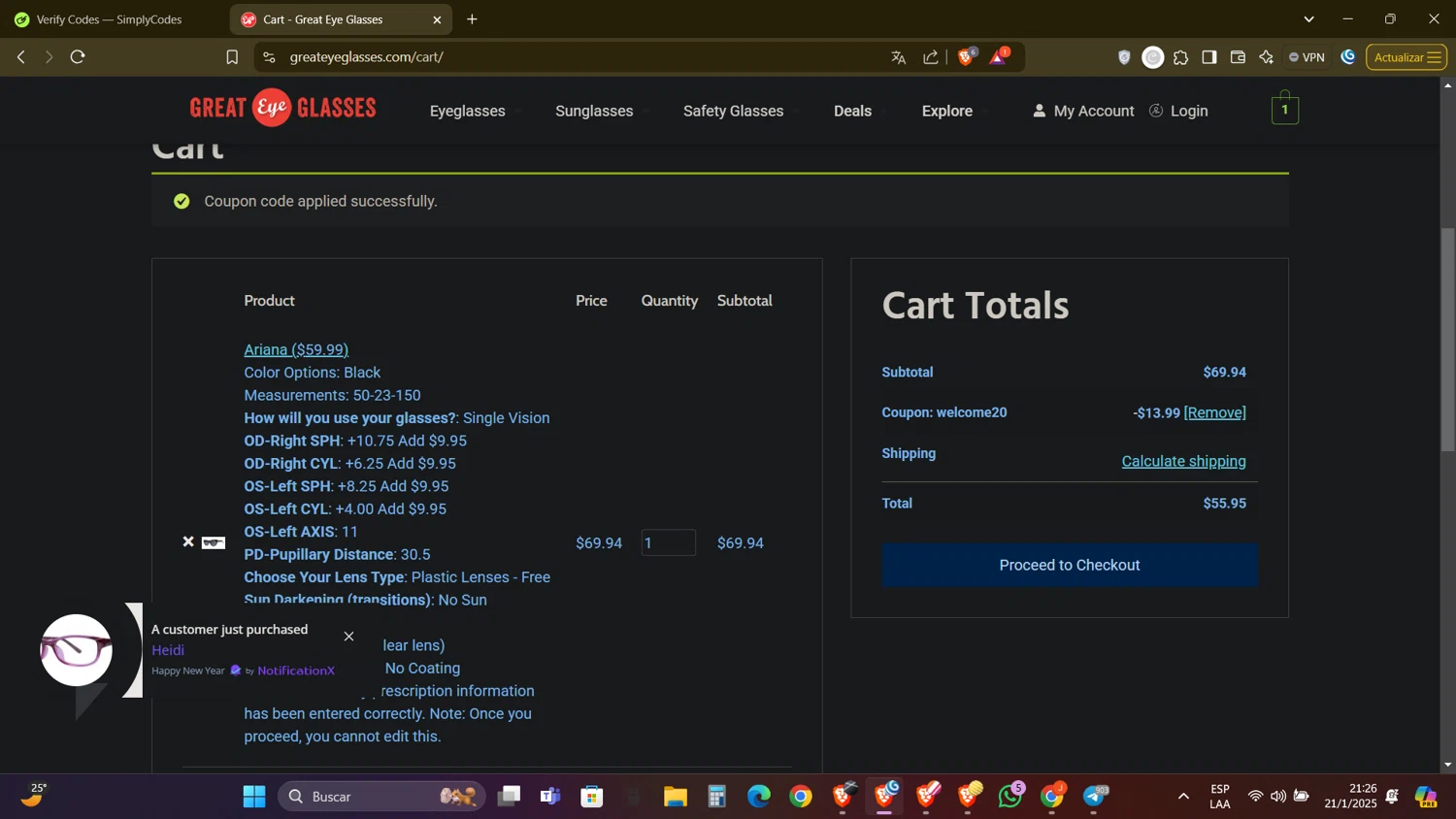
Task: Switch to Verify Codes SimplyCodes tab
Action: coord(112,19)
